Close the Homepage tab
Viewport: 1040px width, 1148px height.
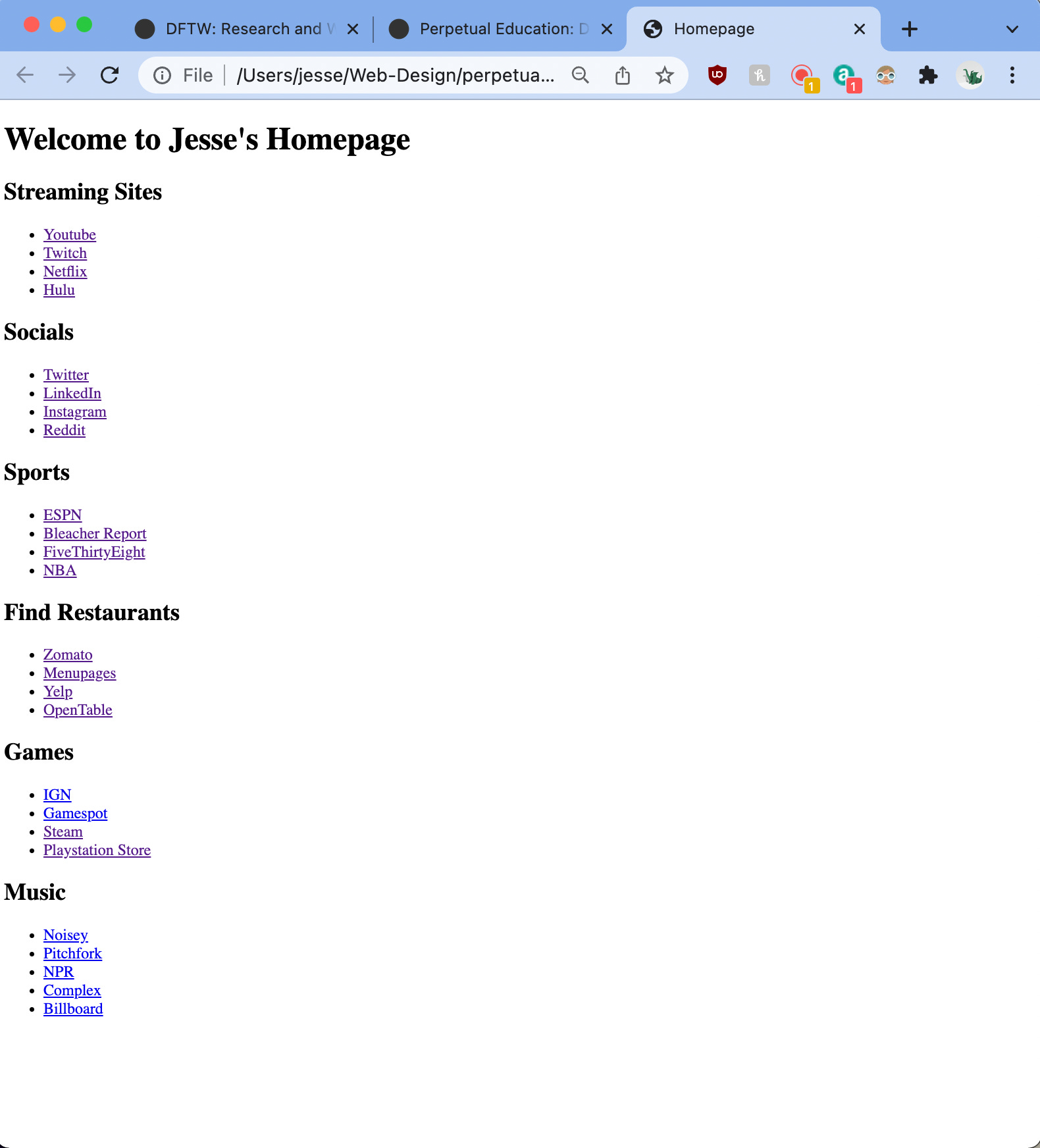pos(860,29)
